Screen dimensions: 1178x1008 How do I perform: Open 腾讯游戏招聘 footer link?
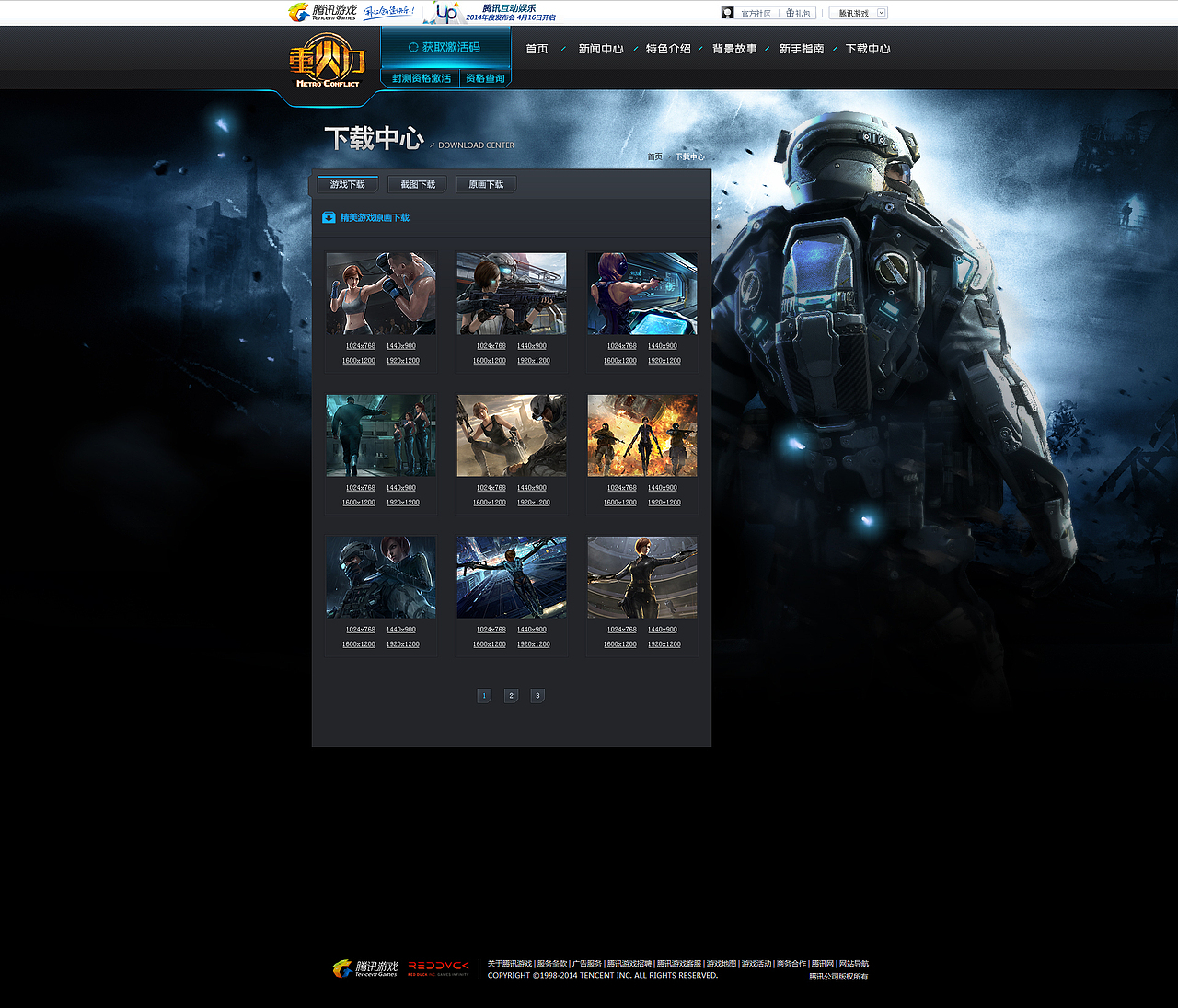pos(629,964)
